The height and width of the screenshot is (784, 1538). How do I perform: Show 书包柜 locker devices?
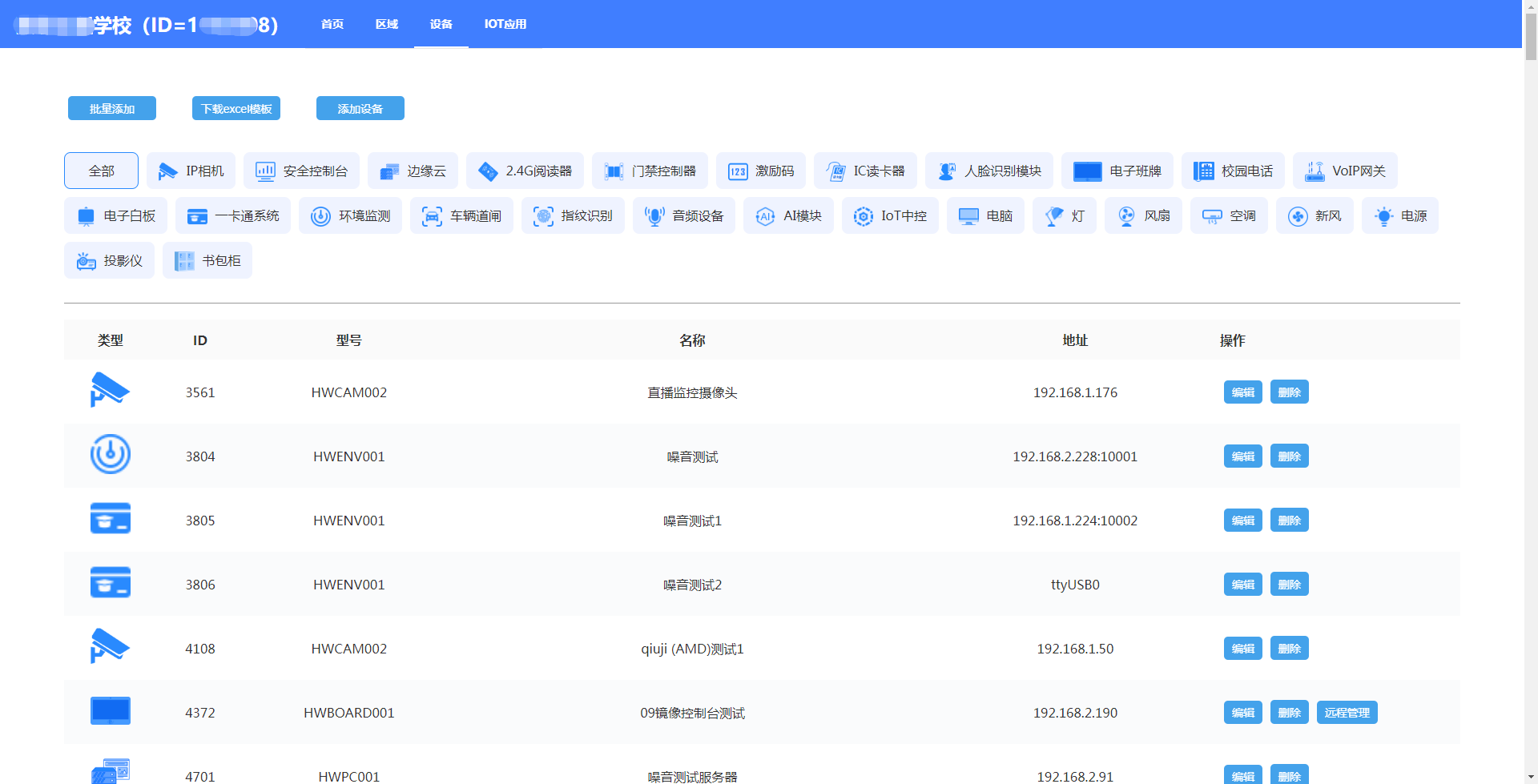(207, 261)
